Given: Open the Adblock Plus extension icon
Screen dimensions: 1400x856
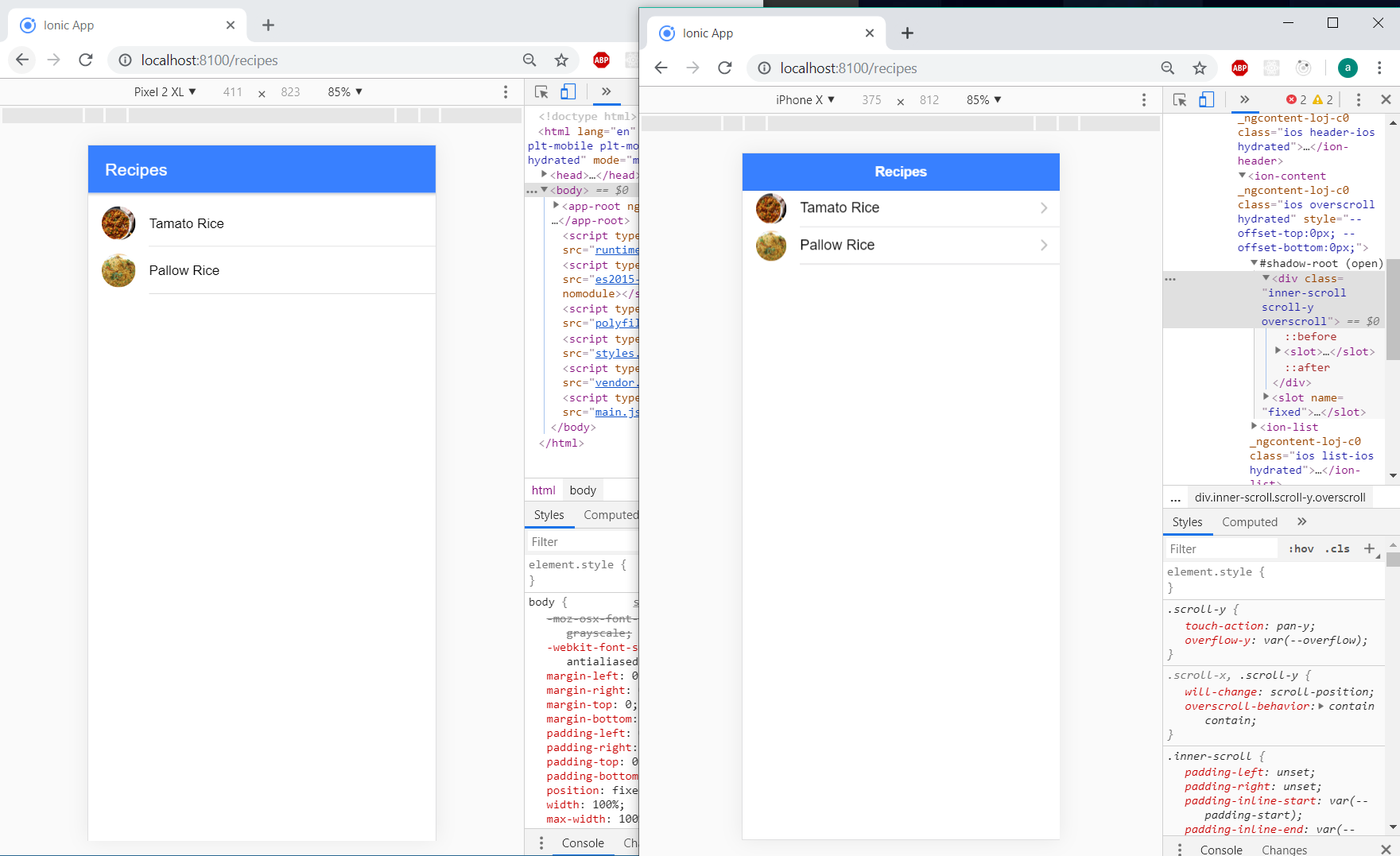Looking at the screenshot, I should pos(1239,68).
